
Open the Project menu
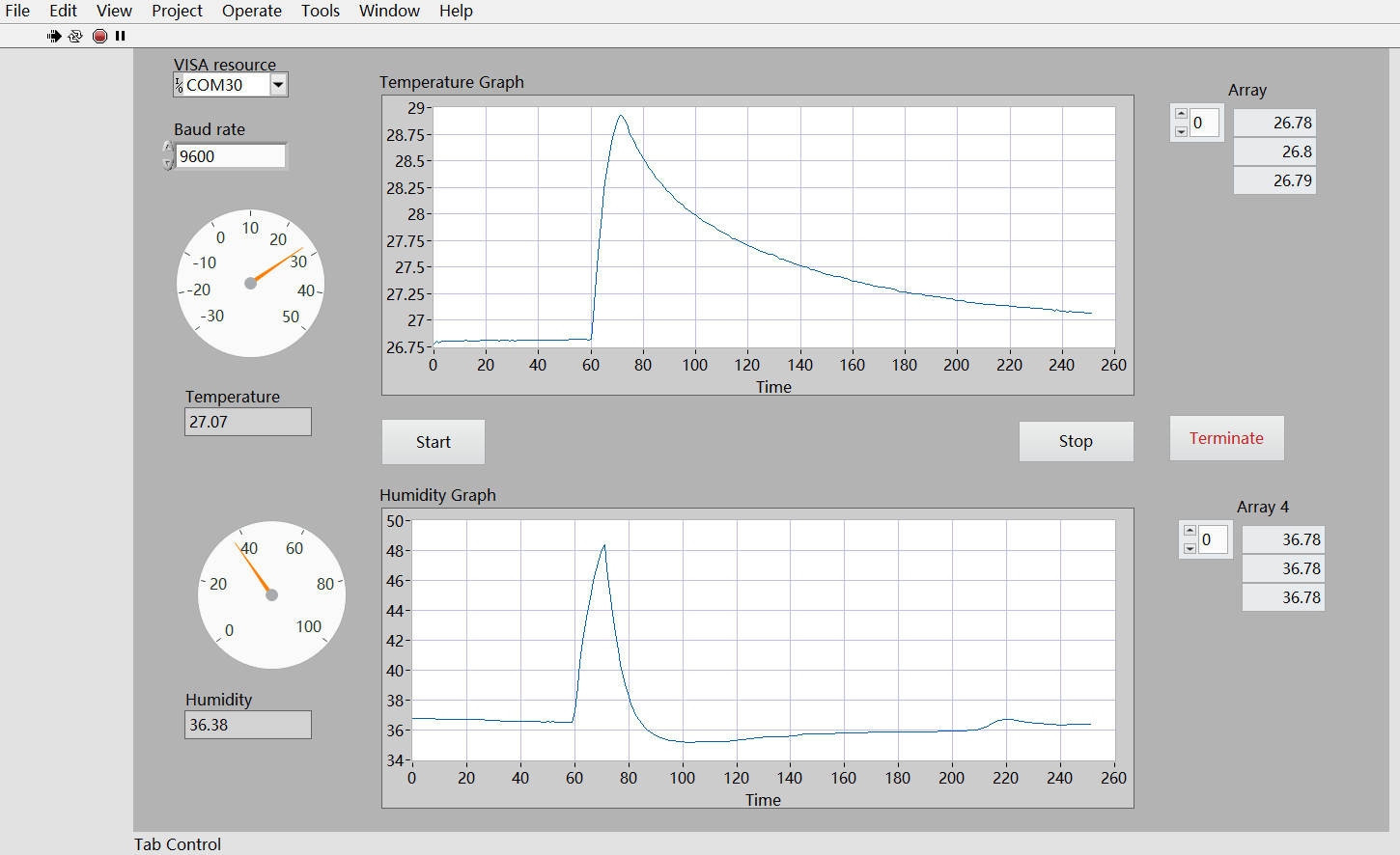coord(177,11)
